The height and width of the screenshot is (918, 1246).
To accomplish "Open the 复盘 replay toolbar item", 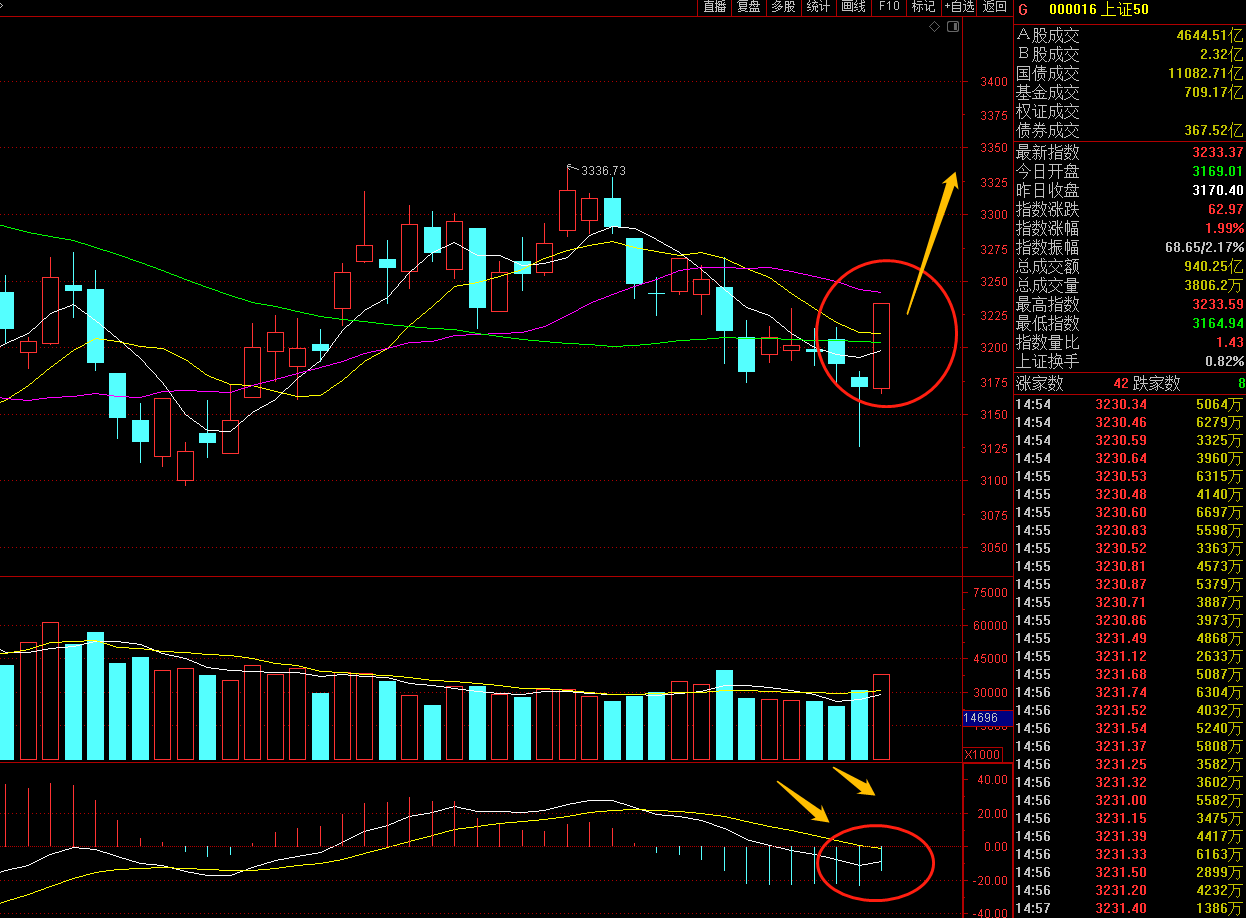I will pos(749,7).
